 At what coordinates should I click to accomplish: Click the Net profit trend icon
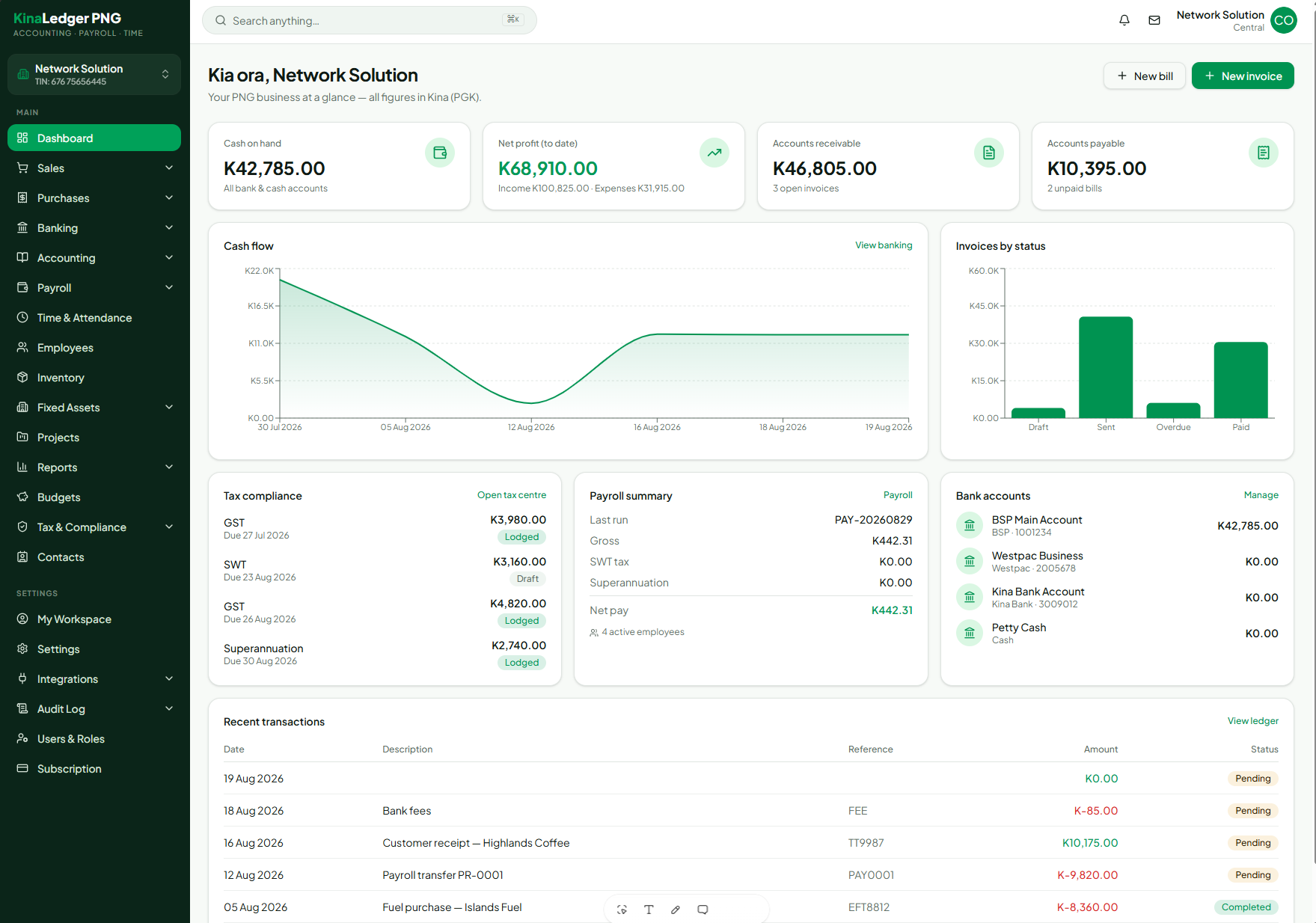coord(714,153)
